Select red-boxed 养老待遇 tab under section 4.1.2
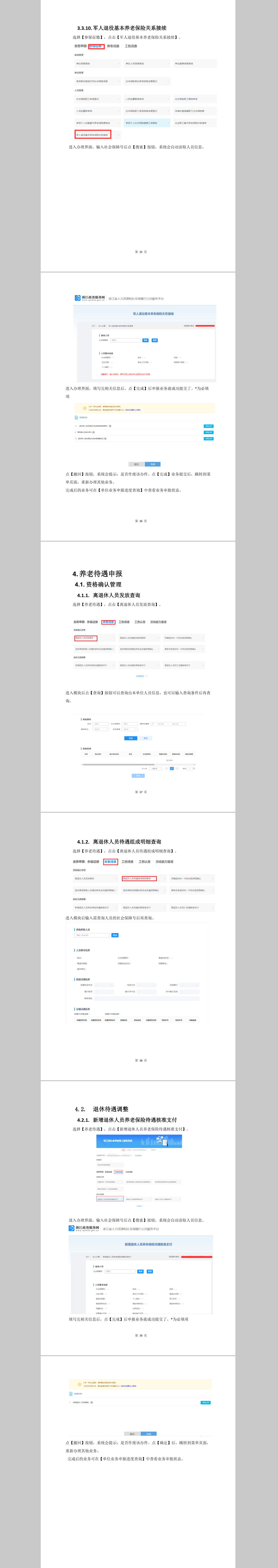The height and width of the screenshot is (1568, 278). click(110, 862)
